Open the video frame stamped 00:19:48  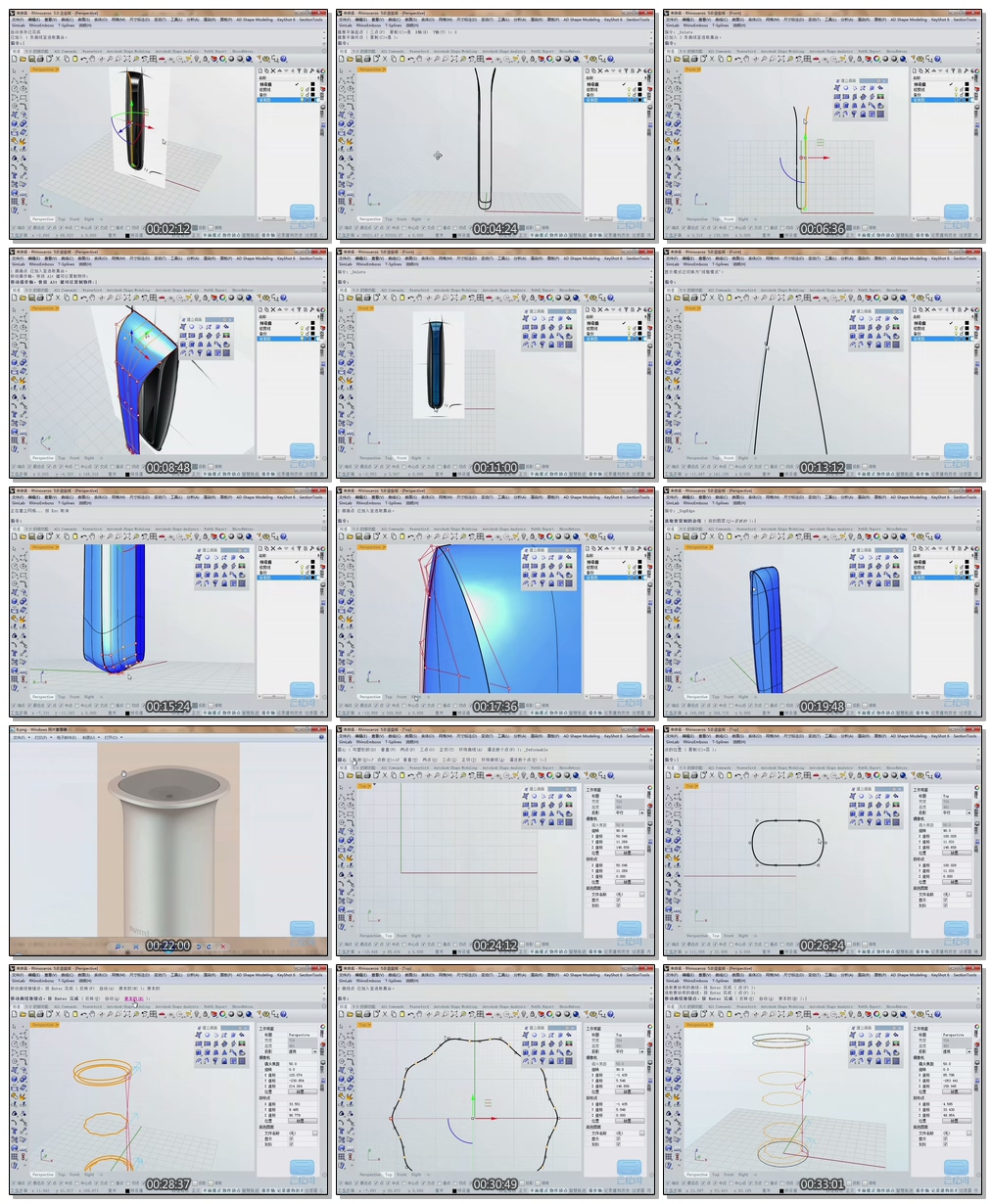click(x=823, y=602)
